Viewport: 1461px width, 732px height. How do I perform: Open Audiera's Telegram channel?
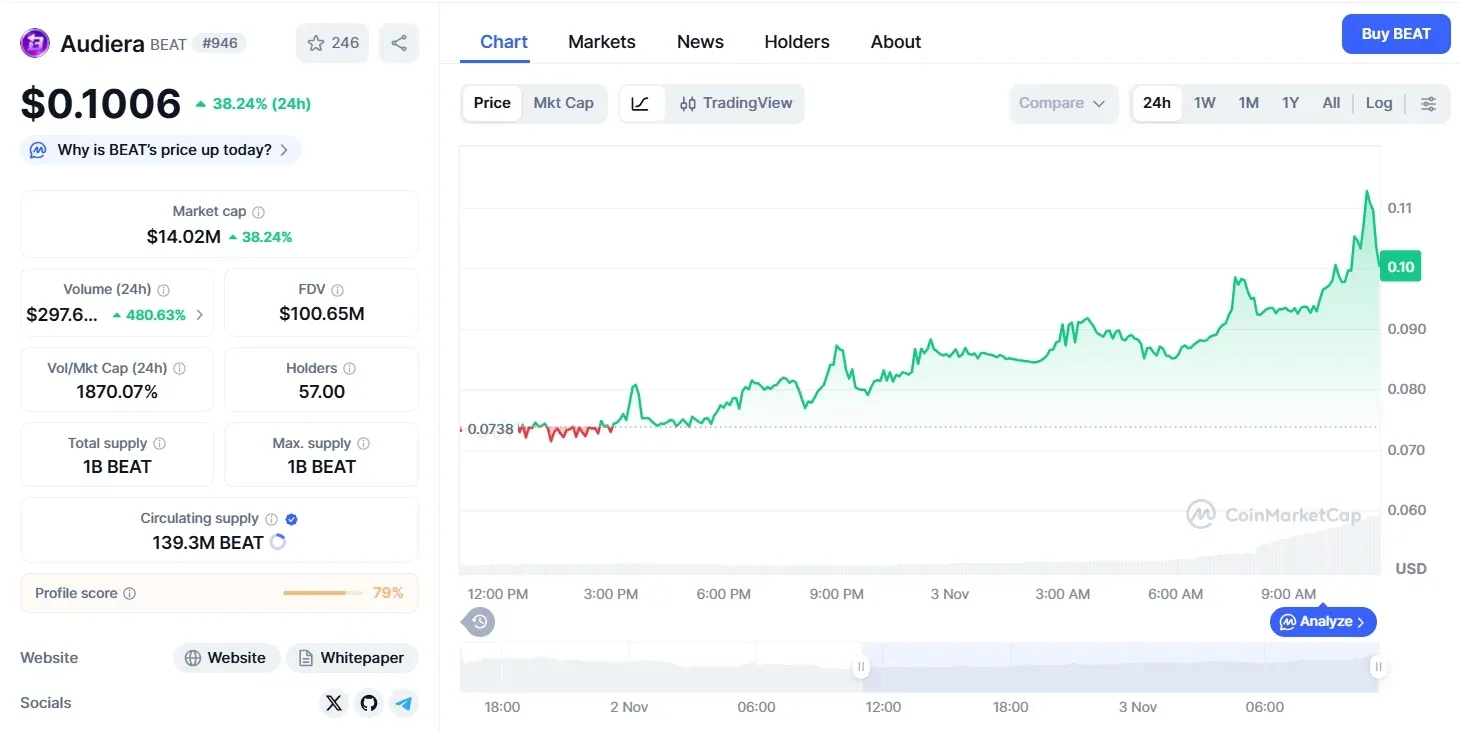(404, 703)
